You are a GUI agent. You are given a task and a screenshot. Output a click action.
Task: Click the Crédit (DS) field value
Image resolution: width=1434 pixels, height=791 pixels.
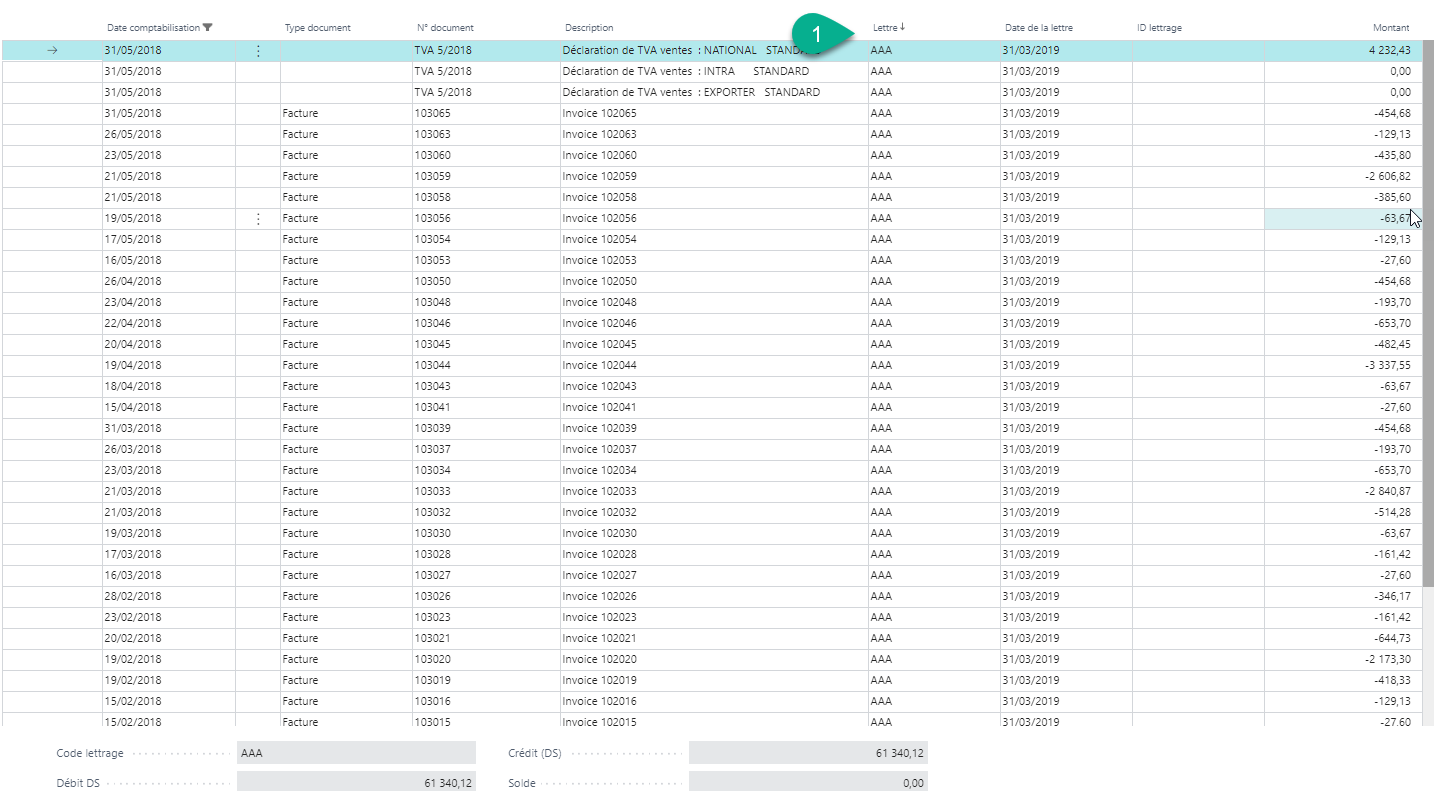coord(808,753)
